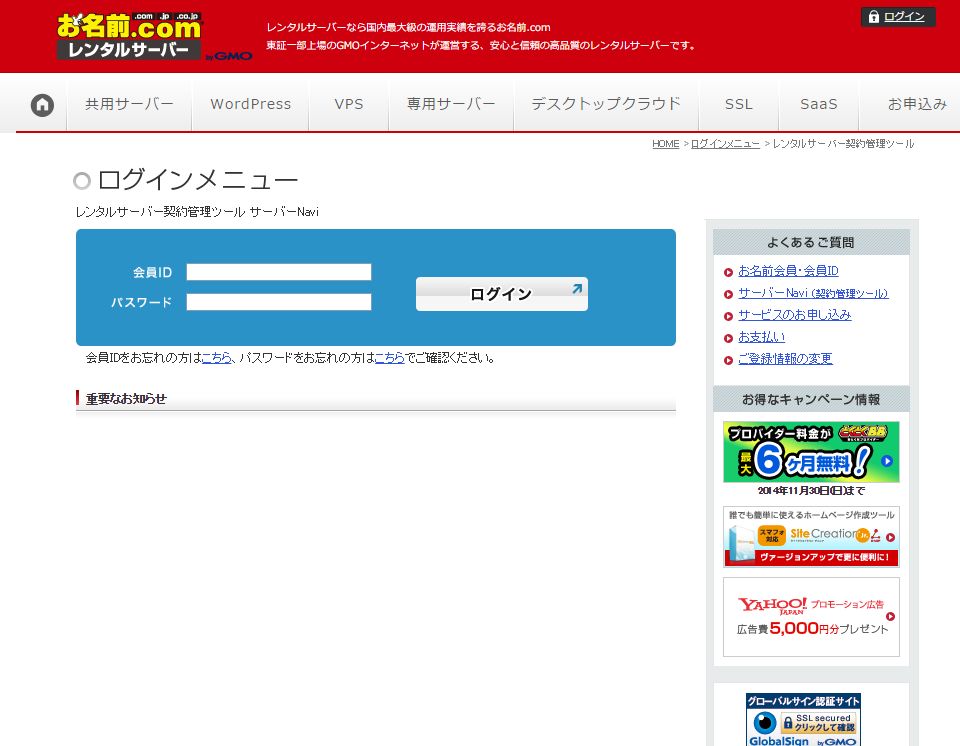
Task: Click the レンタルサーバー契約管理ツール breadcrumb text
Action: click(844, 144)
